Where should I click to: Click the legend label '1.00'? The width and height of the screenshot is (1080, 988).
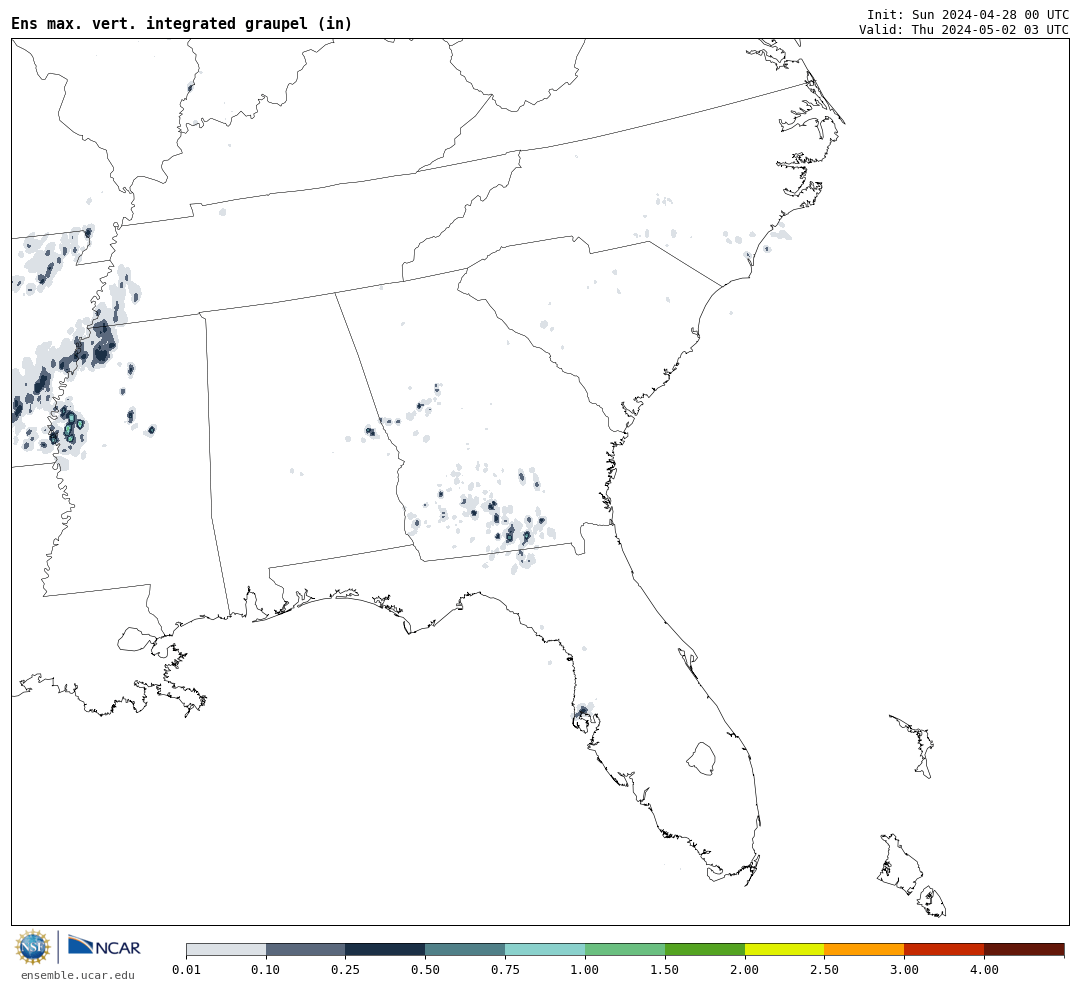(585, 969)
